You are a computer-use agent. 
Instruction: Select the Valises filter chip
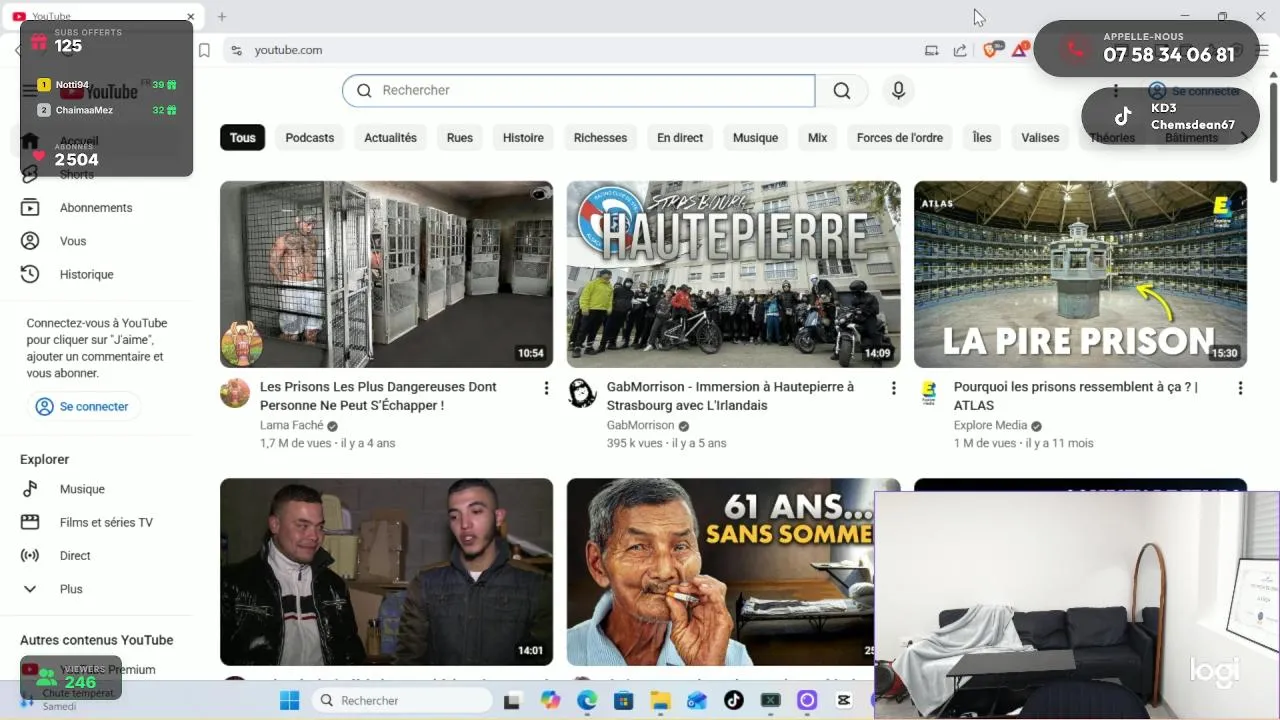coord(1040,138)
